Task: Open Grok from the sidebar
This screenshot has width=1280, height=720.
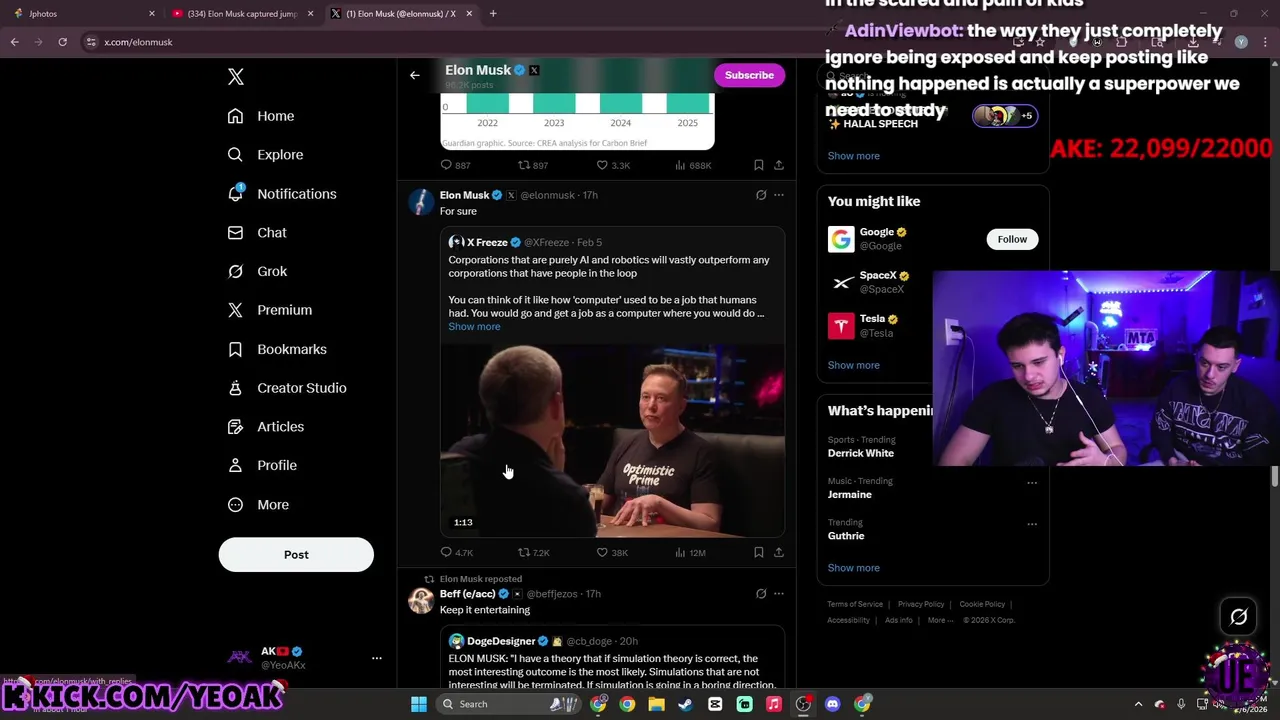Action: tap(257, 271)
